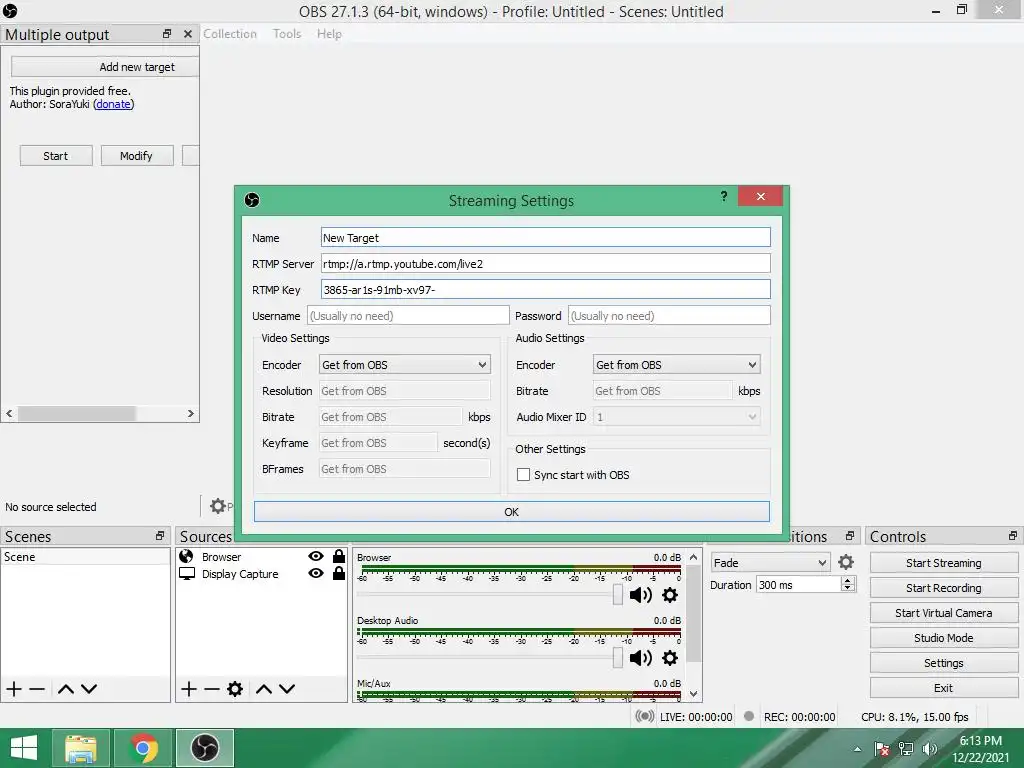Image resolution: width=1024 pixels, height=768 pixels.
Task: Click Modify in the Multiple output panel
Action: 136,155
